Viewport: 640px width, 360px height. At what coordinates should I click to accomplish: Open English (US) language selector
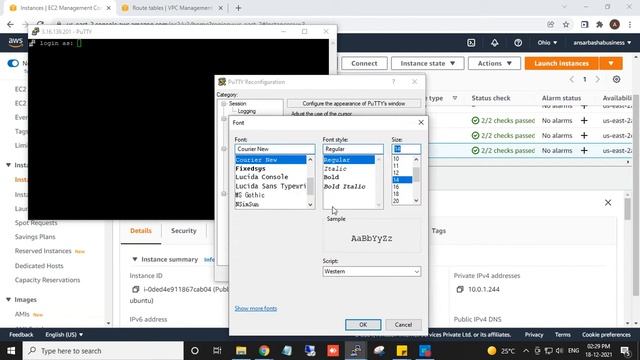point(64,335)
